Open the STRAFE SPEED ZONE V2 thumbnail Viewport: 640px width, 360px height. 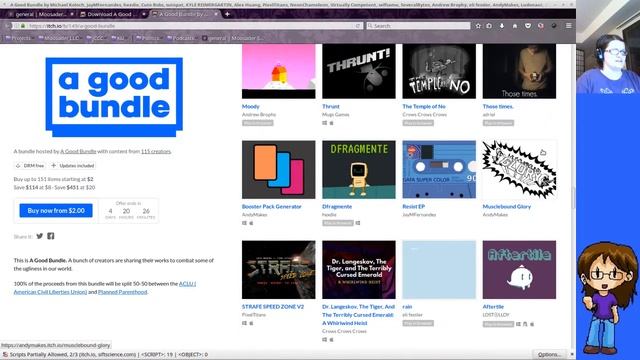[x=279, y=270]
